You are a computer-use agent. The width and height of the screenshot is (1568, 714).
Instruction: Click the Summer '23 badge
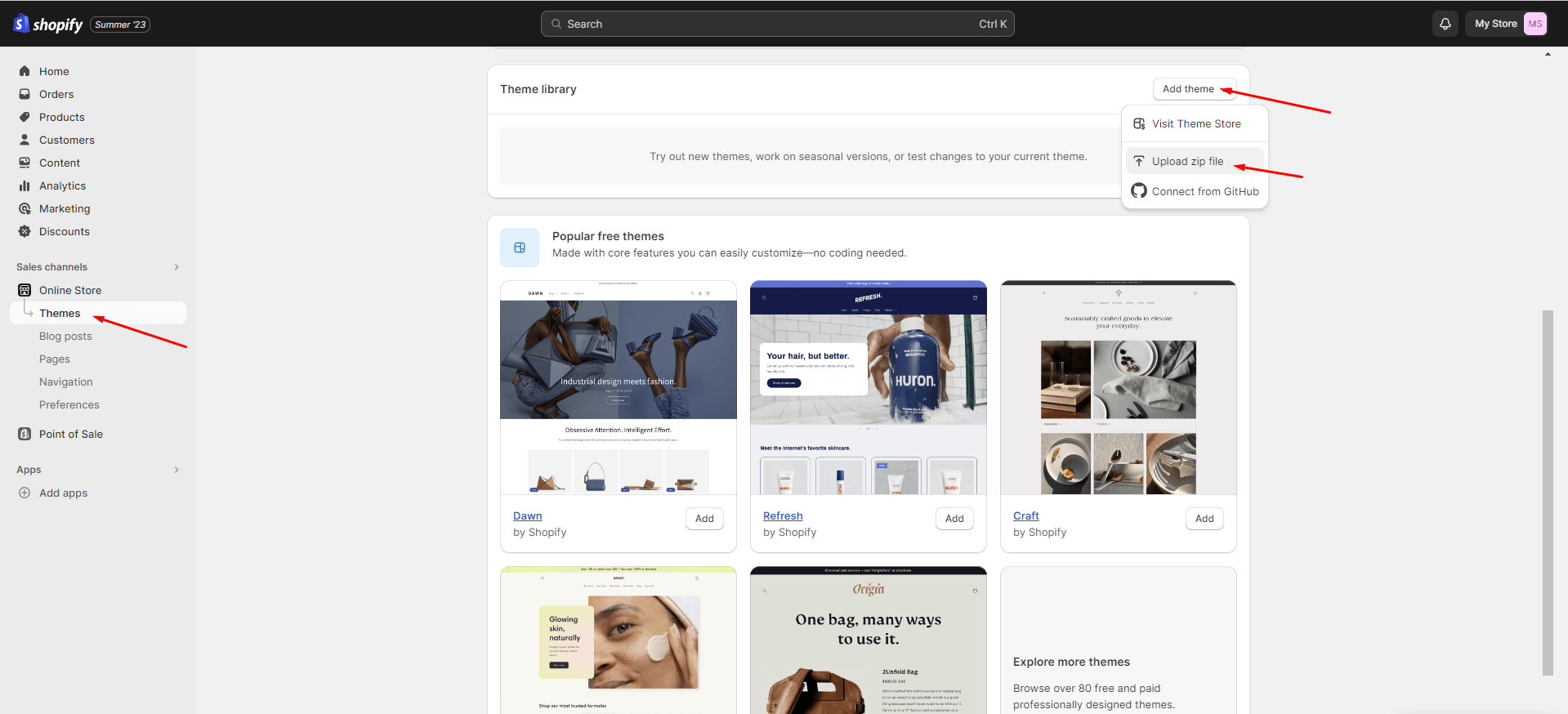(x=120, y=25)
